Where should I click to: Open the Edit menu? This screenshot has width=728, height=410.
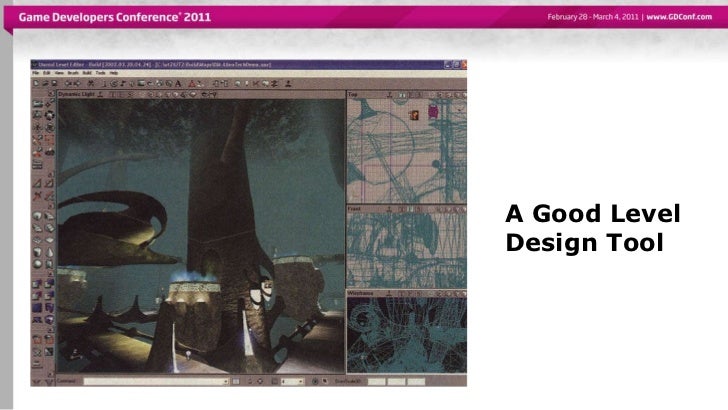click(x=46, y=73)
